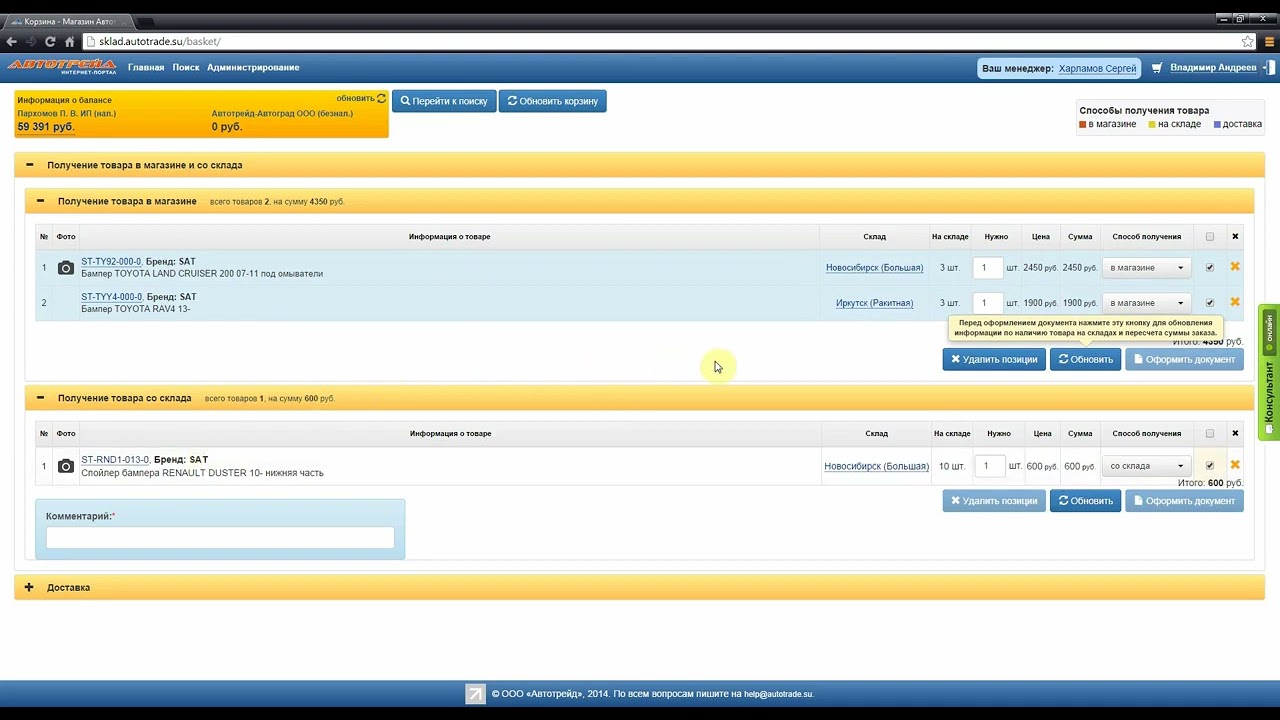Screen dimensions: 1280x720
Task: Toggle checkbox for ST-TY92-000-0 row
Action: pos(1210,268)
